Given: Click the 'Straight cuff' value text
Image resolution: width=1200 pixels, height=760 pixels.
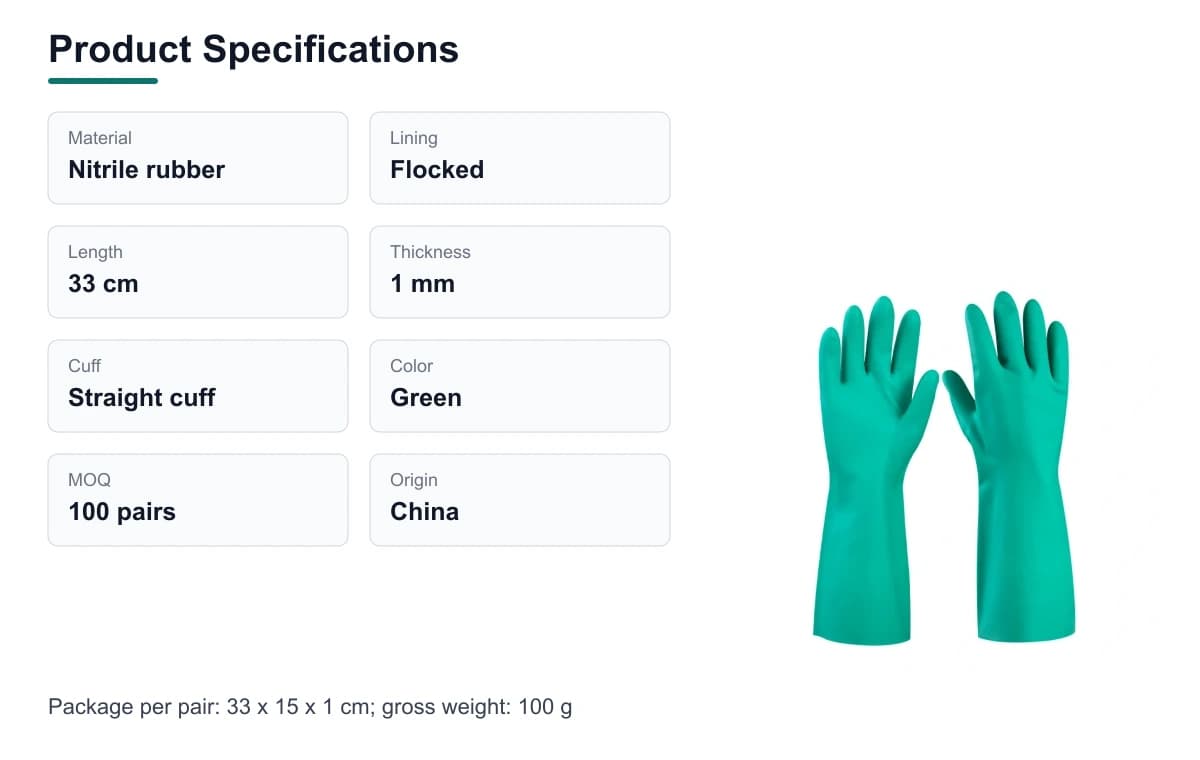Looking at the screenshot, I should pyautogui.click(x=142, y=398).
